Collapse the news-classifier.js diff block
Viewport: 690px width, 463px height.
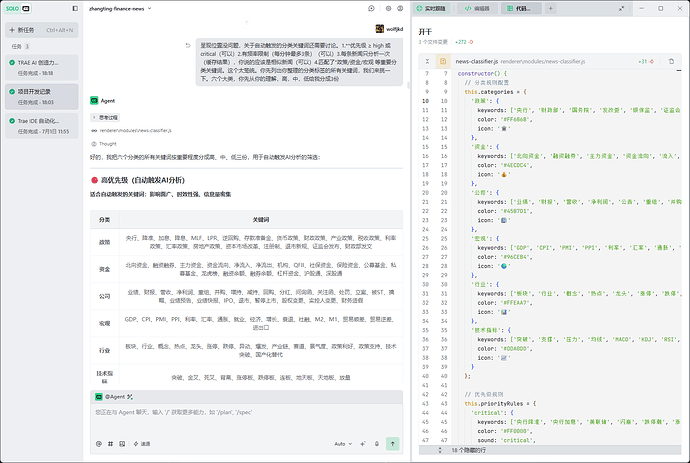[427, 61]
